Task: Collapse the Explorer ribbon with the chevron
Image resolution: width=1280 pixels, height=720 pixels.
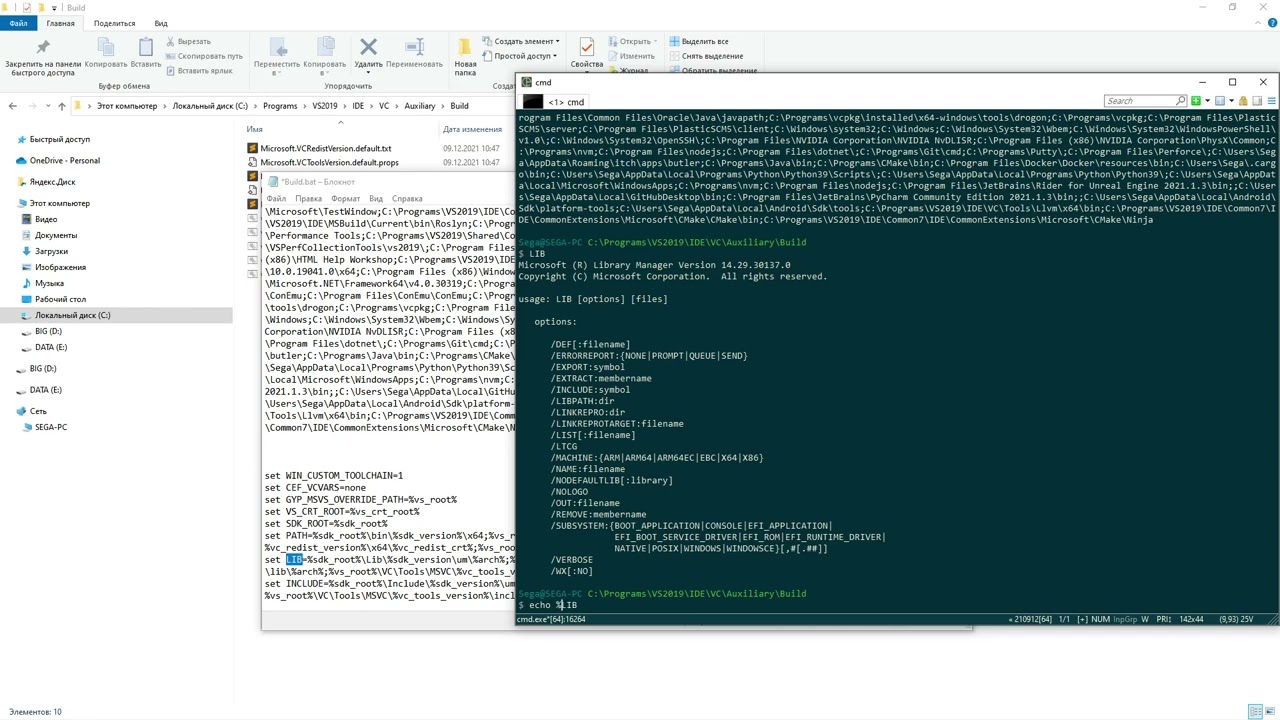Action: coord(1258,23)
